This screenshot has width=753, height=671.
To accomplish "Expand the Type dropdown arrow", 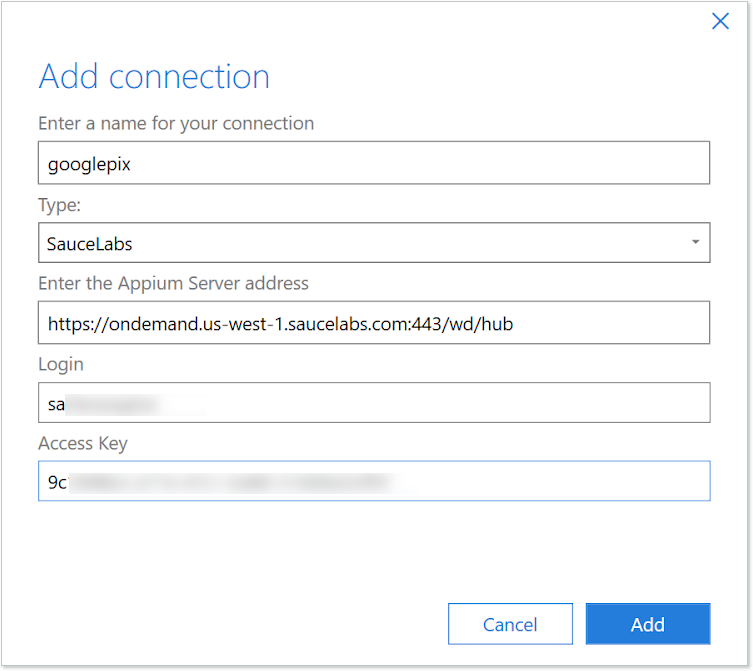I will (x=694, y=243).
